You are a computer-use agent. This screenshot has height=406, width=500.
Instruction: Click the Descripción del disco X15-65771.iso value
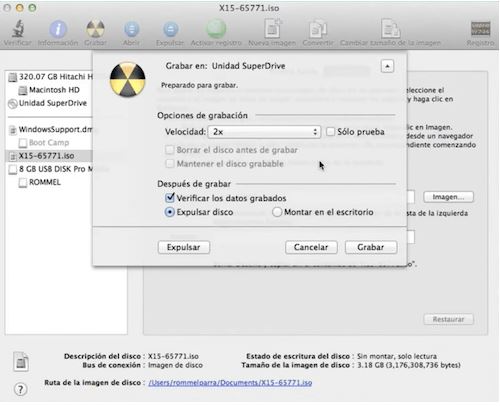[x=173, y=356]
